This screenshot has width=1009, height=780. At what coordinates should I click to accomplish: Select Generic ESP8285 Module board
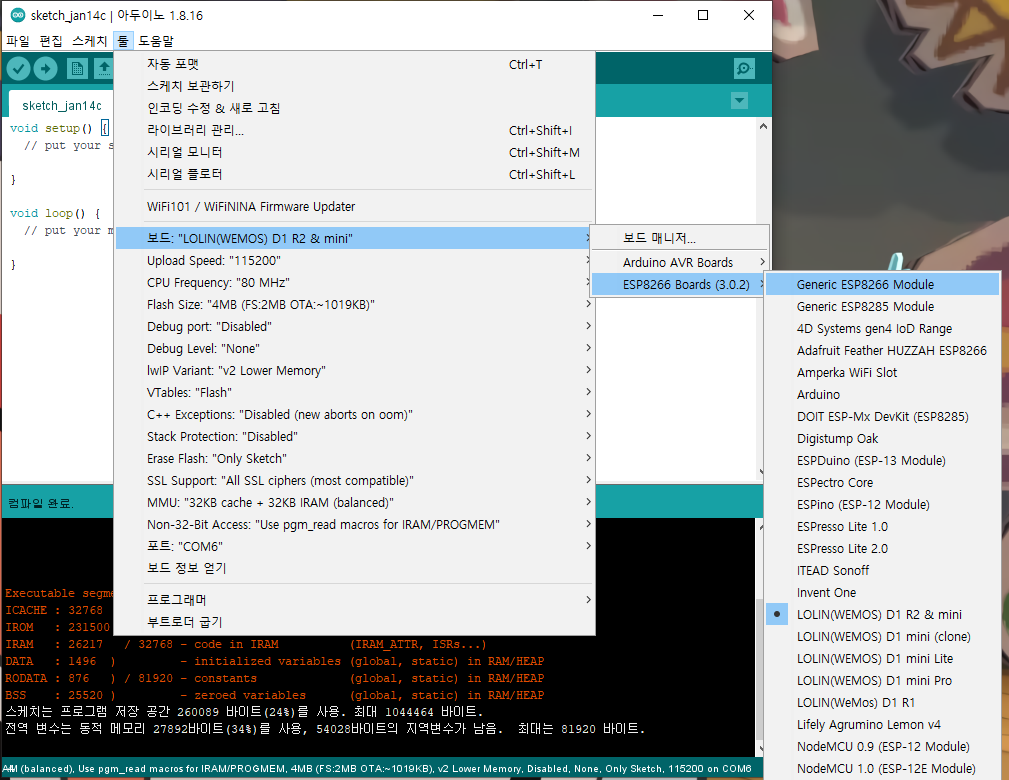click(883, 306)
